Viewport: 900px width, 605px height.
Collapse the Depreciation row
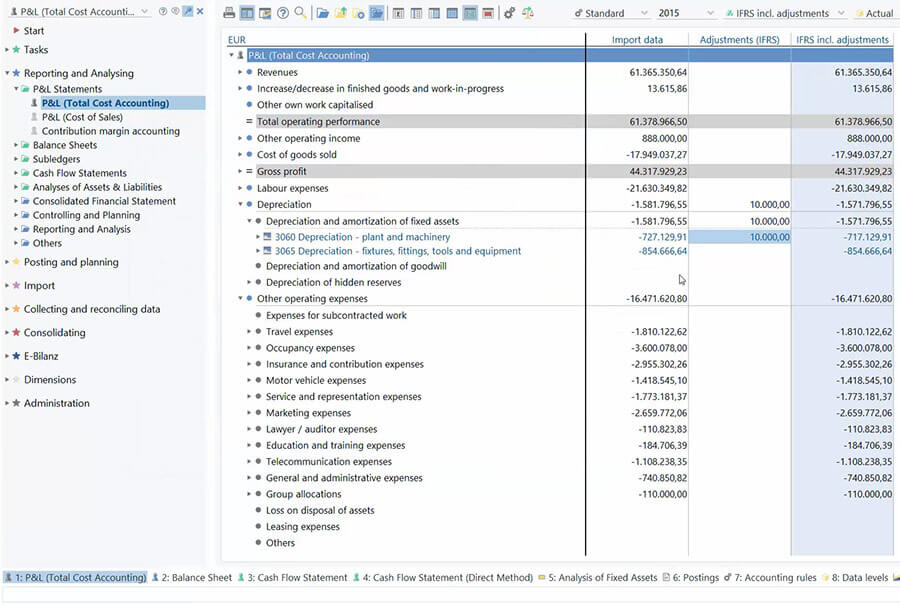click(x=240, y=204)
